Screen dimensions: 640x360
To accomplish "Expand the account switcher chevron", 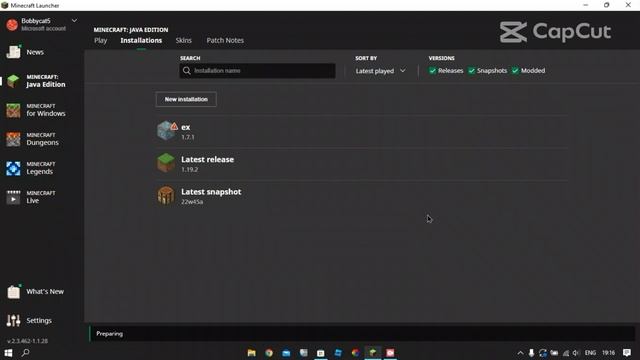I will click(74, 20).
